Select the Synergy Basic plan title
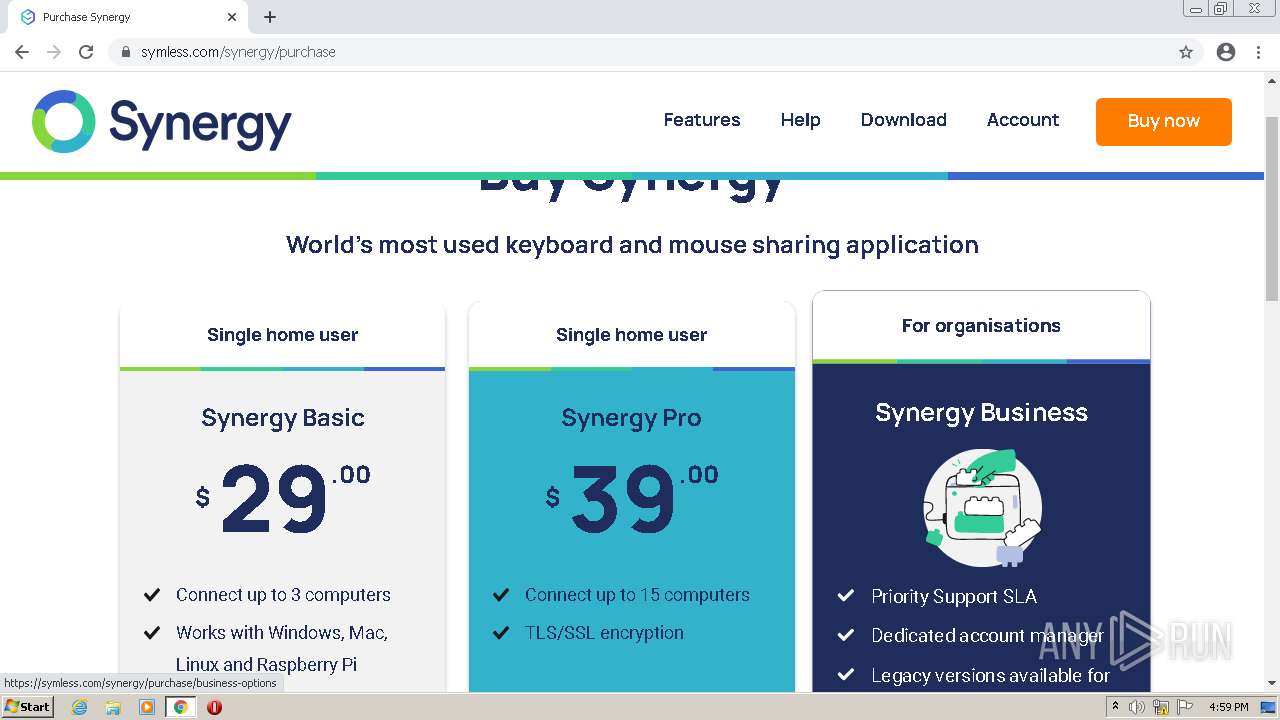Image resolution: width=1280 pixels, height=720 pixels. coord(283,417)
